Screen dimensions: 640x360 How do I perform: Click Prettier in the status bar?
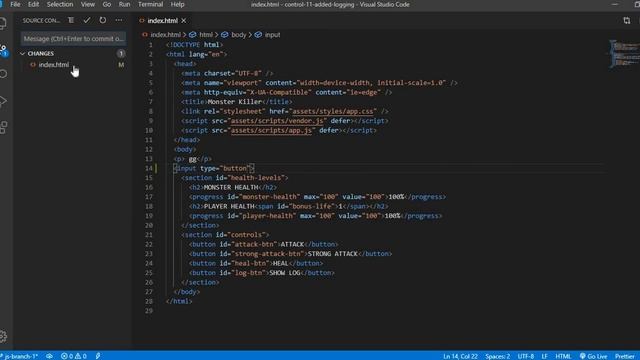coord(625,356)
